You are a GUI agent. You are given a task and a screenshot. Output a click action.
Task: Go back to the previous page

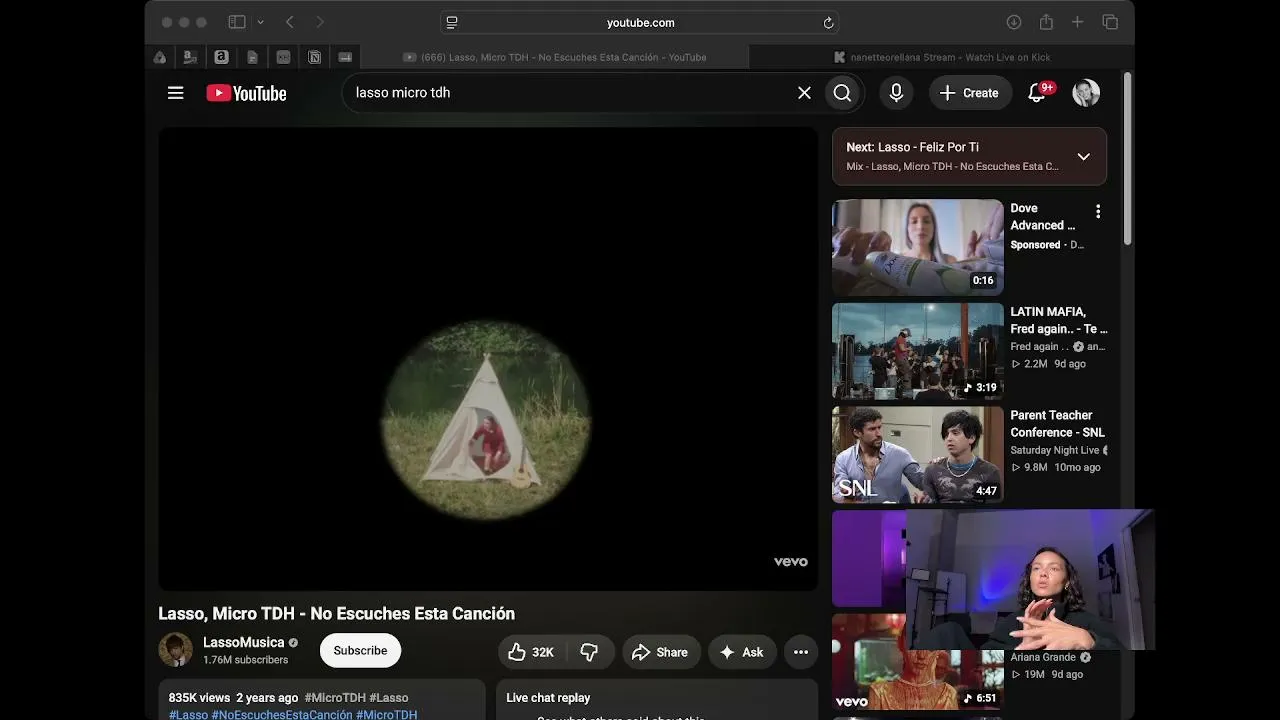[290, 22]
